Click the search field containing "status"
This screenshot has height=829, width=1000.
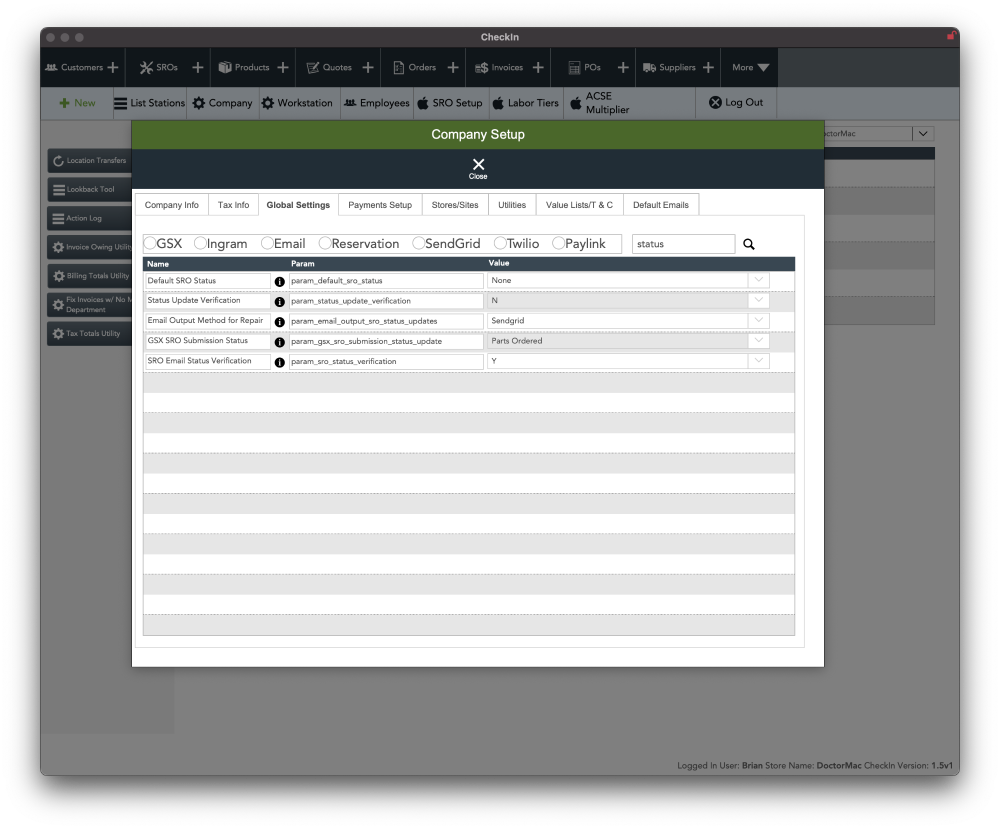(683, 244)
